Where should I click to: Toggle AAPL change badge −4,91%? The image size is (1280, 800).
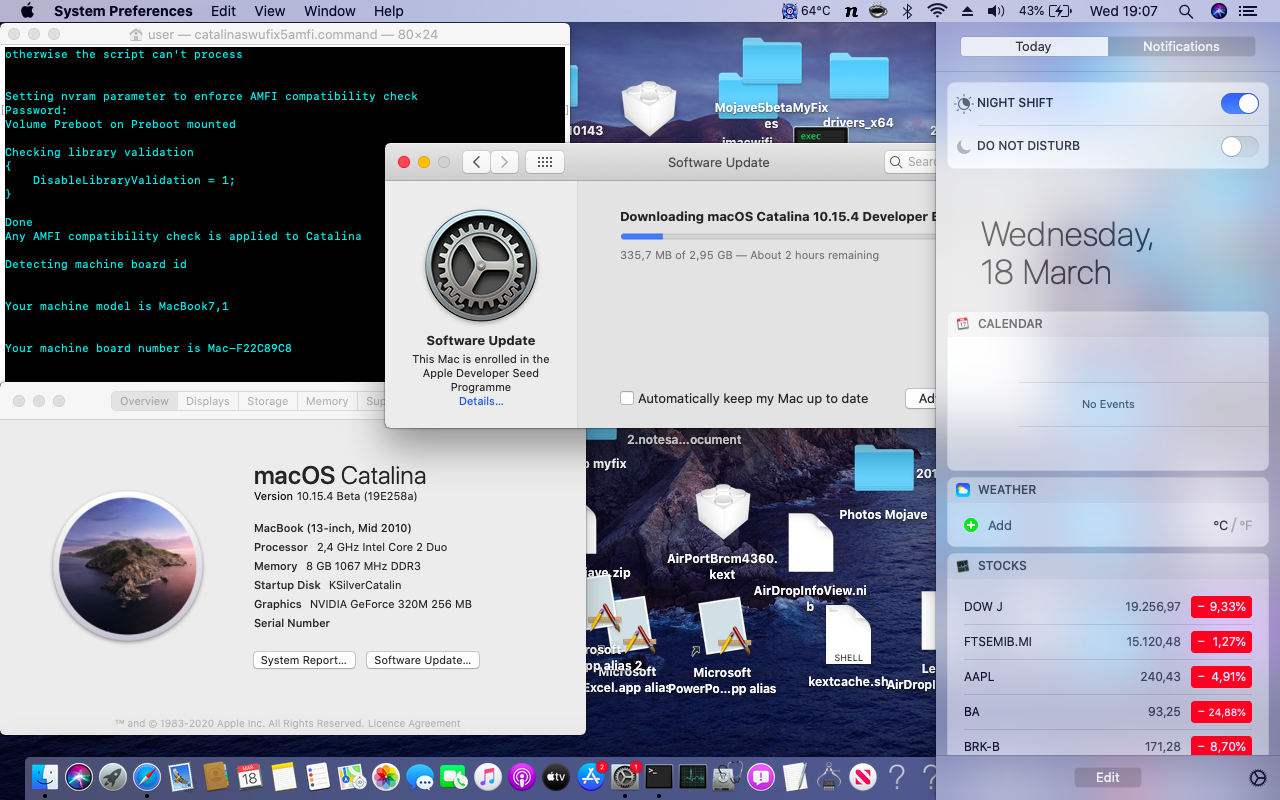pyautogui.click(x=1221, y=677)
